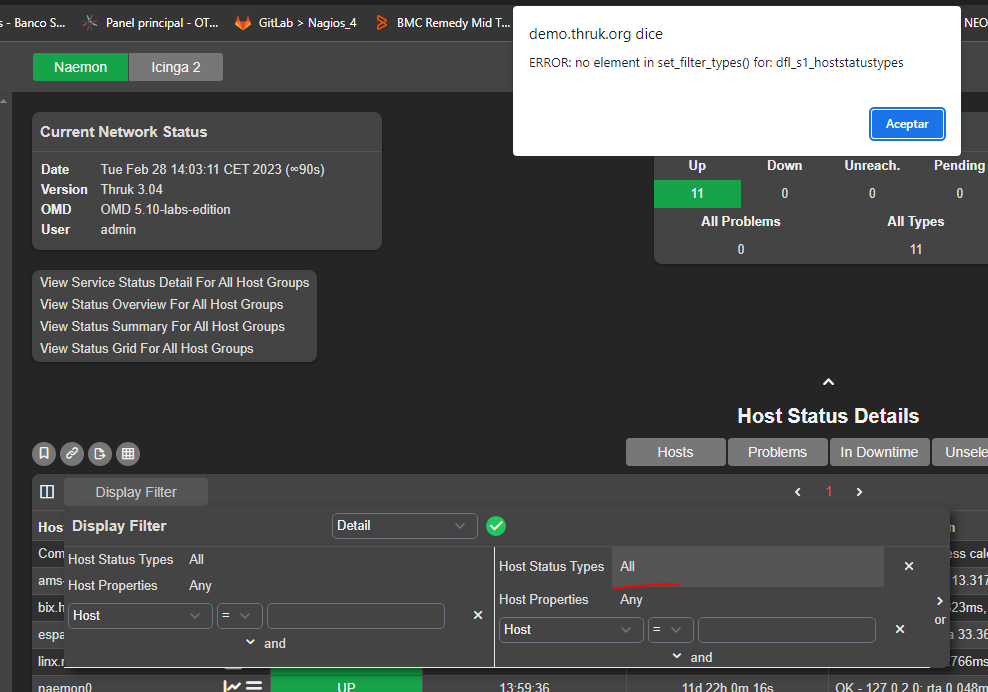Open BMC Remedy Mid T... bookmark
This screenshot has height=692, width=988.
(443, 23)
